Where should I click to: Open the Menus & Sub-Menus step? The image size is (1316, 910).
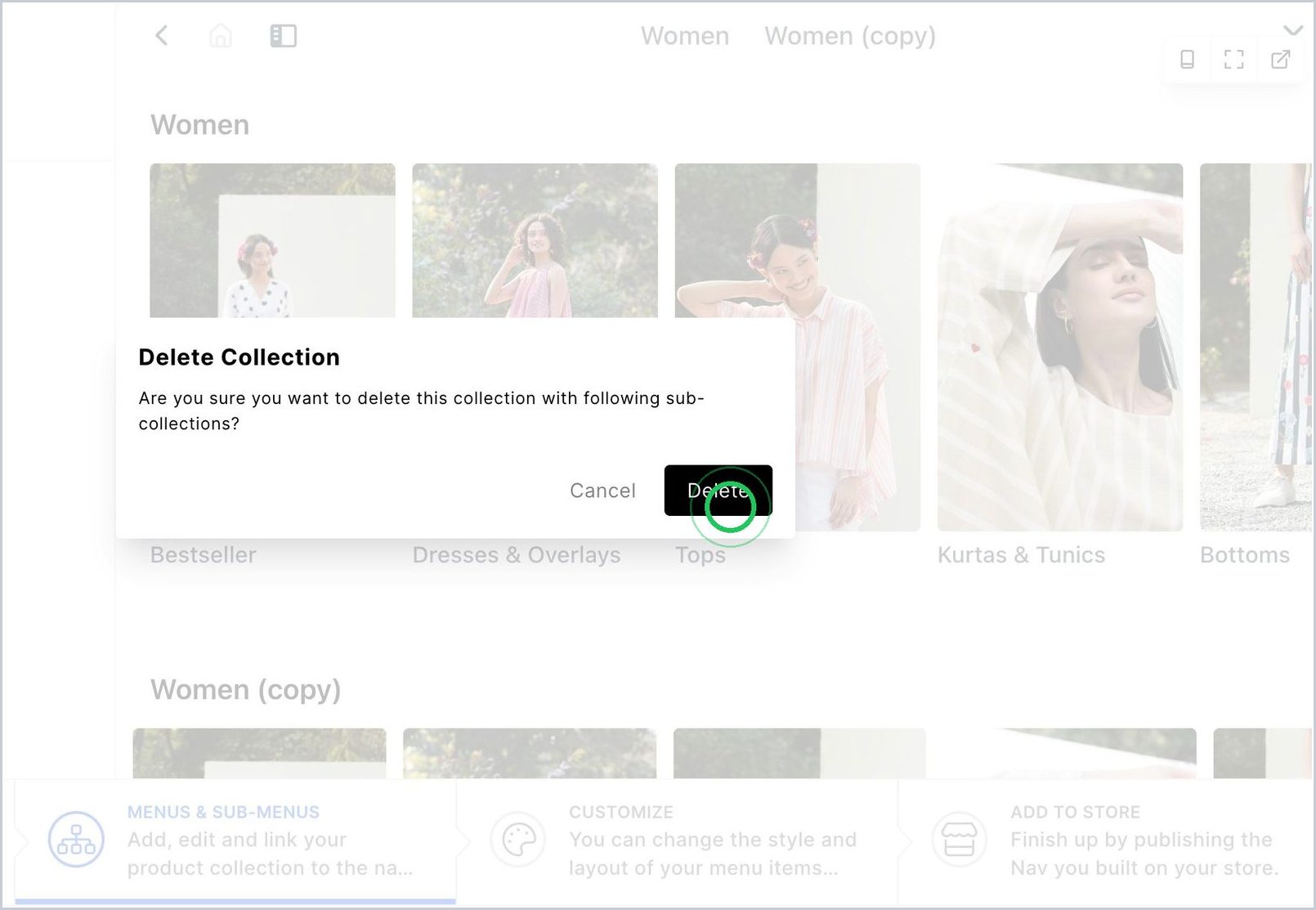pyautogui.click(x=235, y=841)
